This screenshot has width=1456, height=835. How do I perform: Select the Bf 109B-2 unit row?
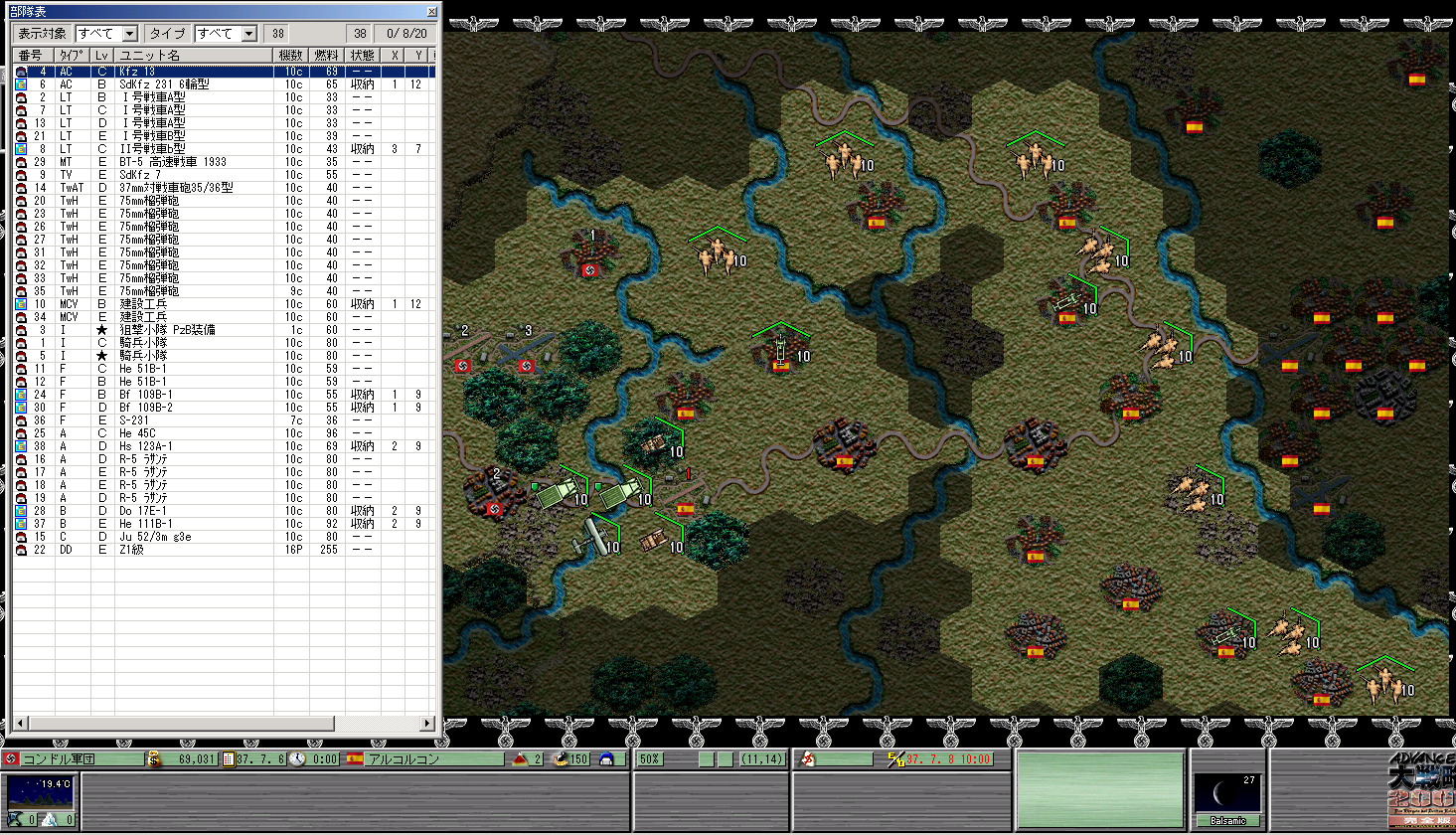[224, 408]
